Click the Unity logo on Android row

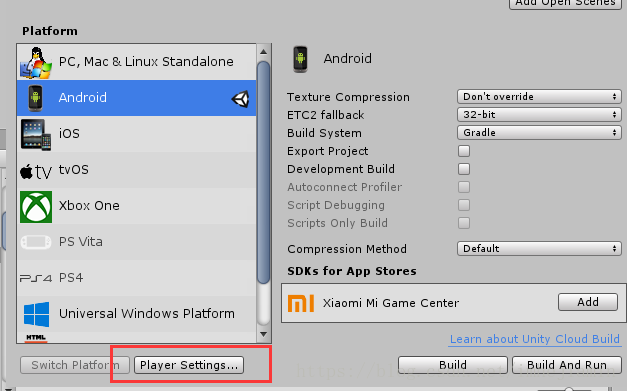click(x=240, y=99)
